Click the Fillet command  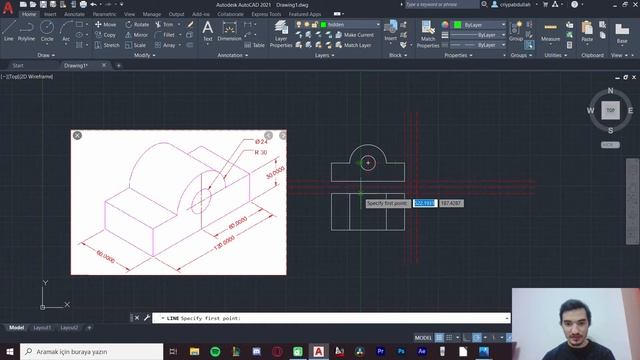pyautogui.click(x=165, y=35)
